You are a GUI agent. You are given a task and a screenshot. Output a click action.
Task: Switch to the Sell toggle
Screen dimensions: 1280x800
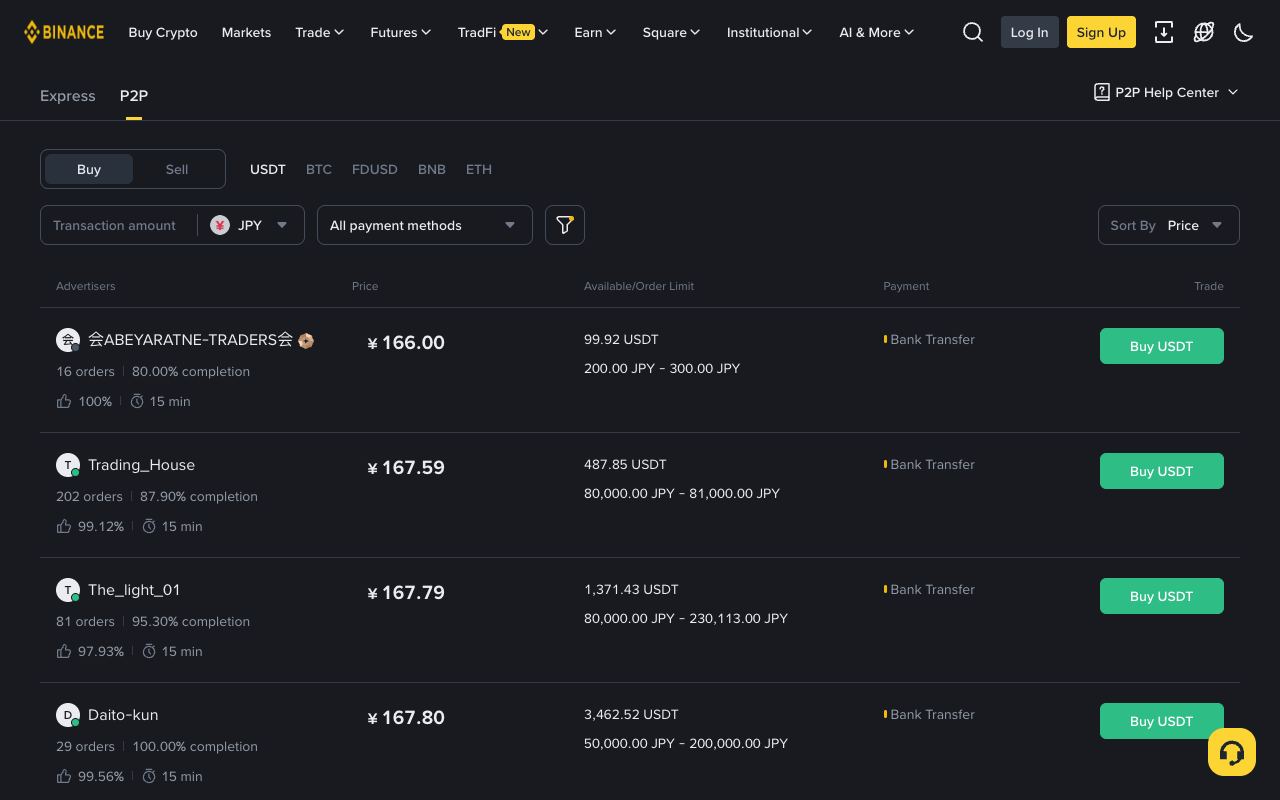pos(177,169)
